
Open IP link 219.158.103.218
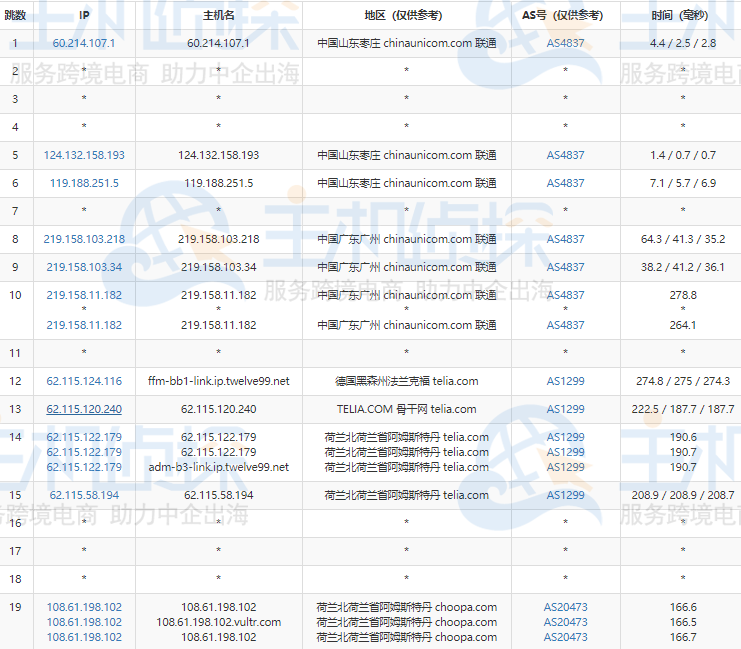pos(84,239)
